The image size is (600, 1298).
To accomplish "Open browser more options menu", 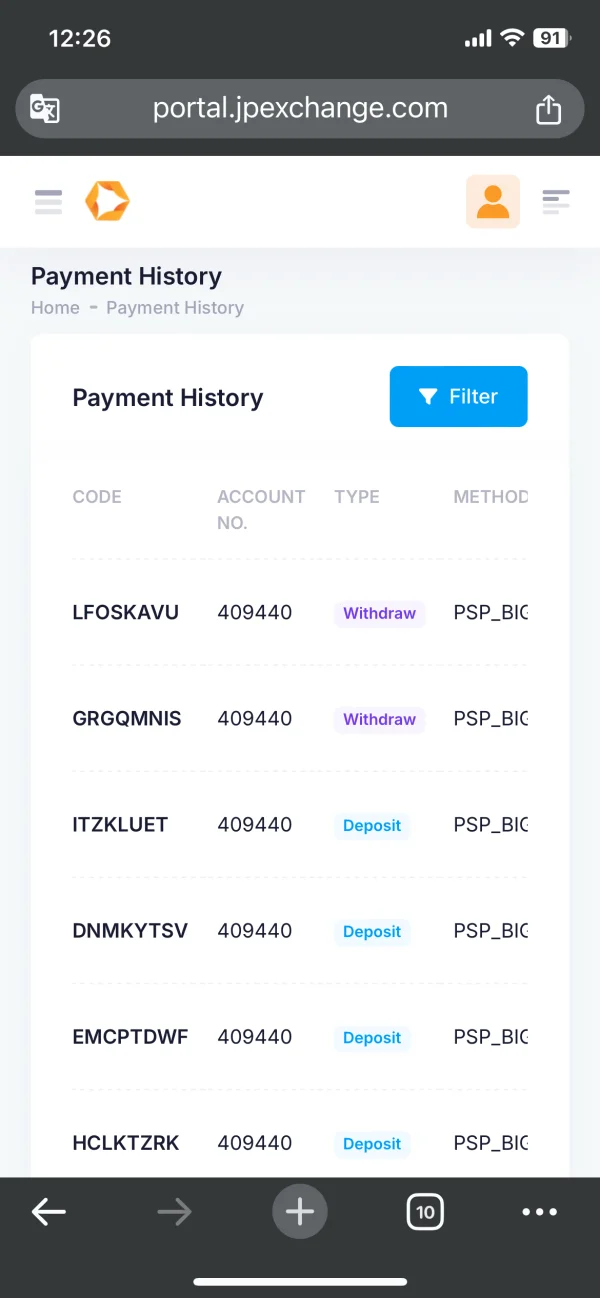I will (540, 1212).
